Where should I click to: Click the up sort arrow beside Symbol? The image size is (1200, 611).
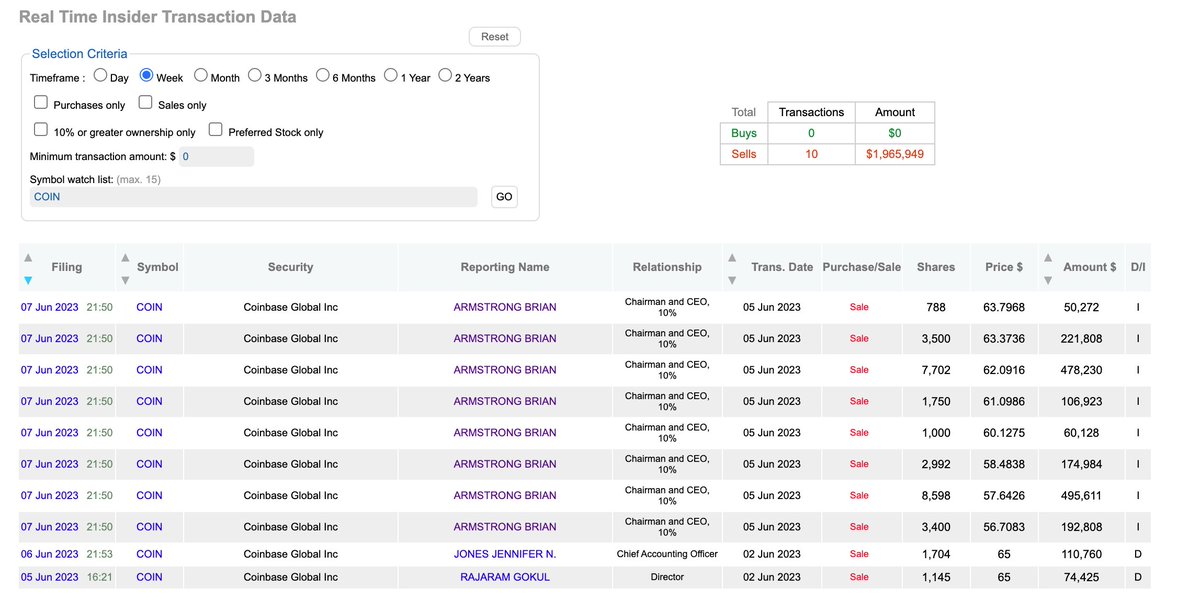125,257
